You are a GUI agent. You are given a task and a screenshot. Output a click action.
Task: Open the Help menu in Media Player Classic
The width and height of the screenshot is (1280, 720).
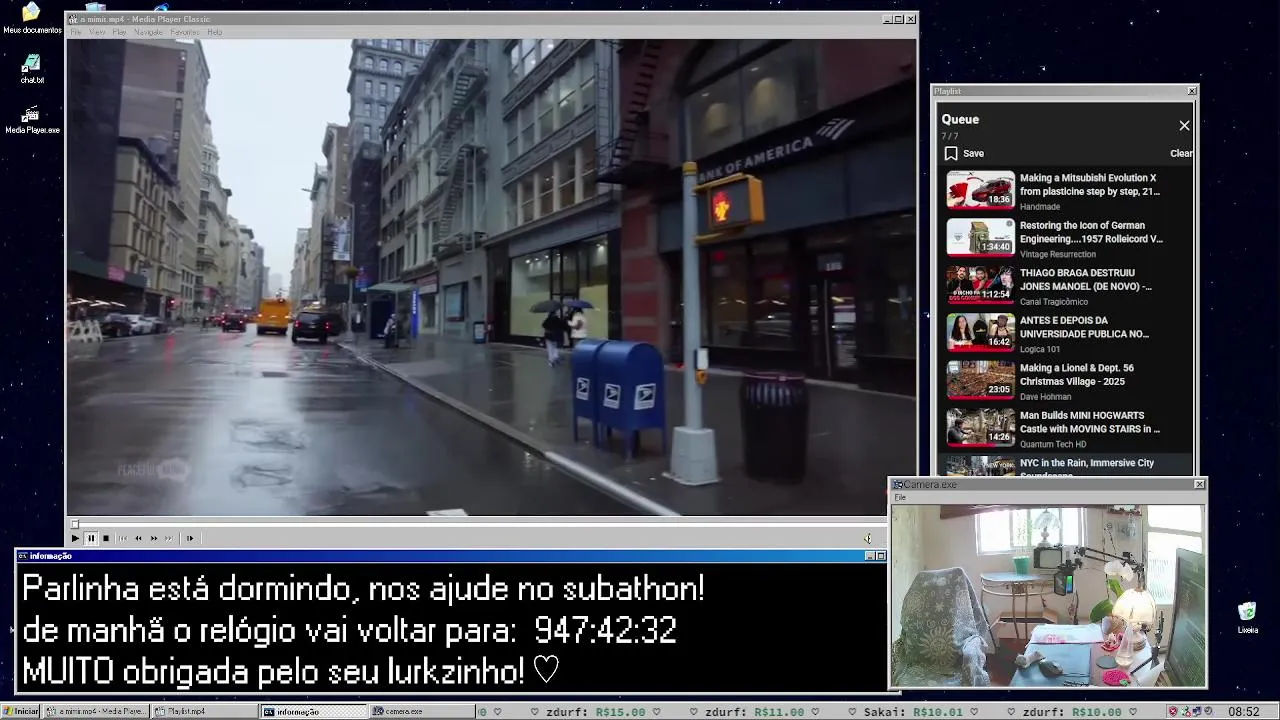tap(215, 32)
